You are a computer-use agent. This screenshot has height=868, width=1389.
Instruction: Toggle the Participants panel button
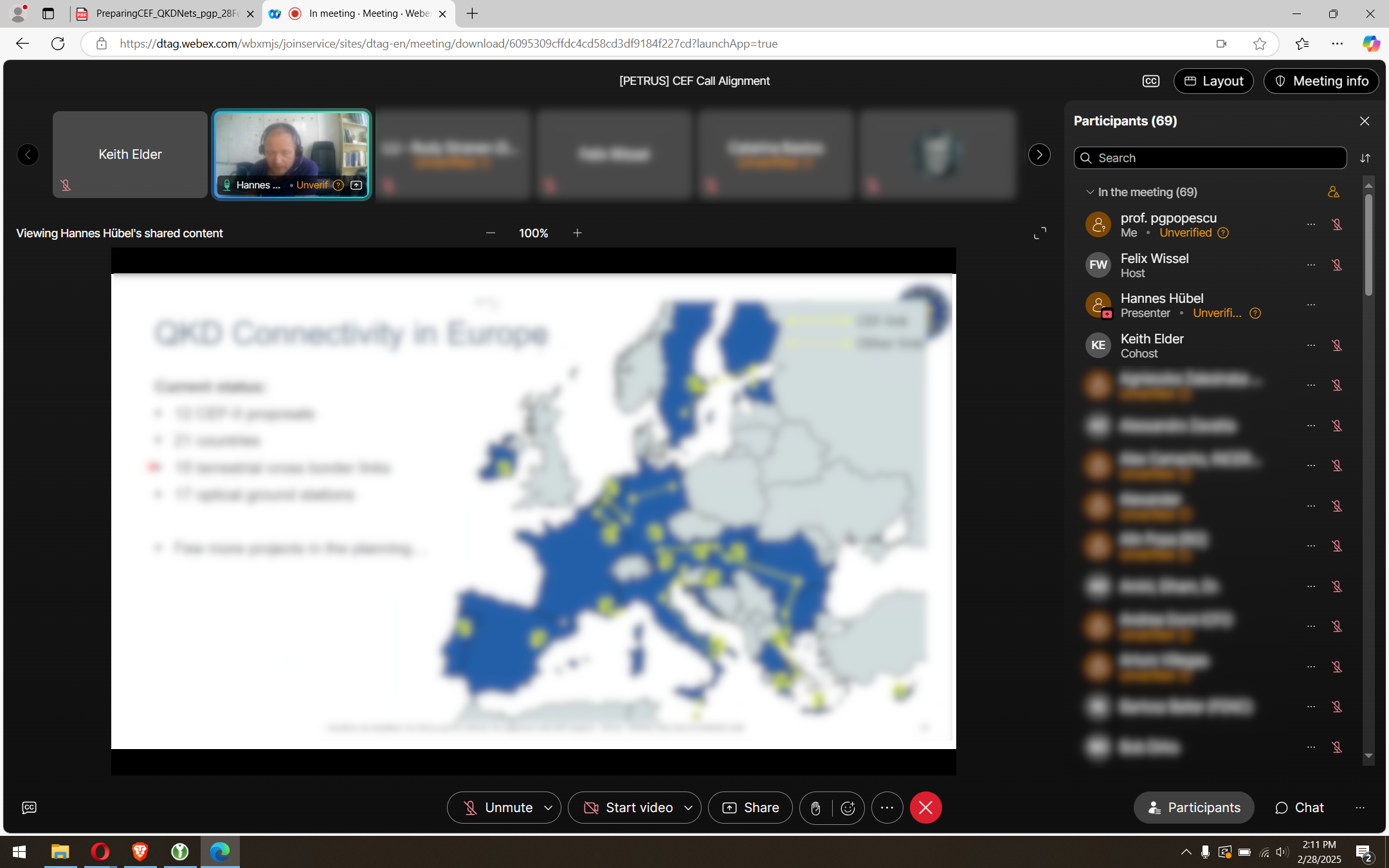coord(1194,808)
